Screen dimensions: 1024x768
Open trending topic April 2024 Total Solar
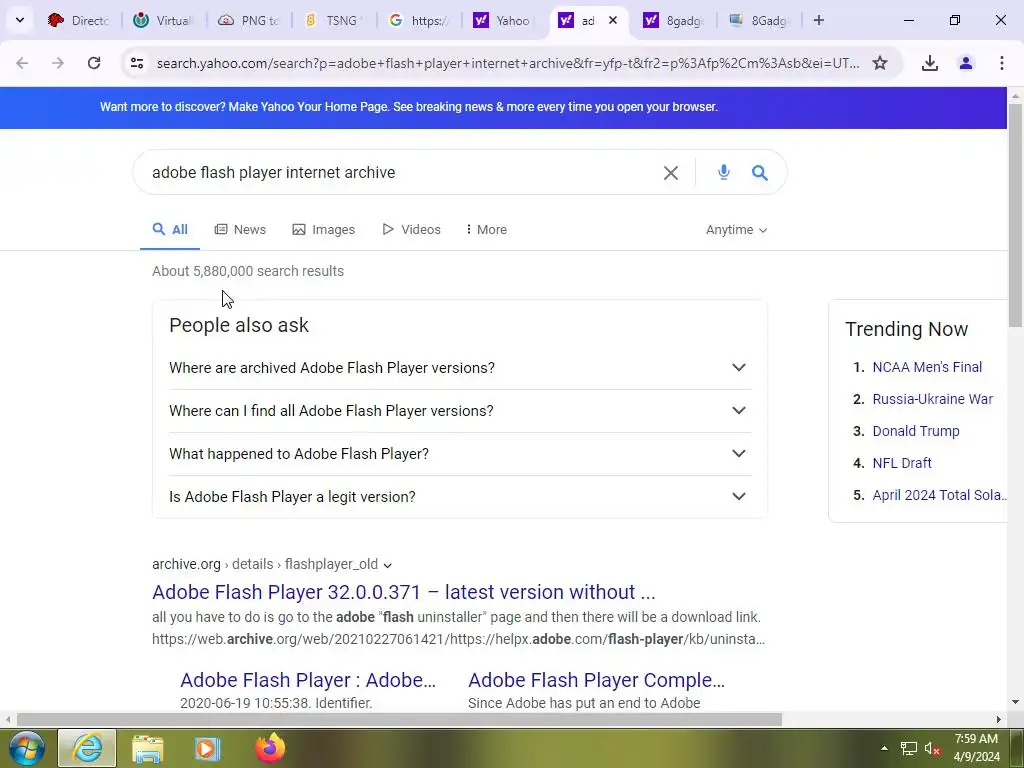[939, 495]
